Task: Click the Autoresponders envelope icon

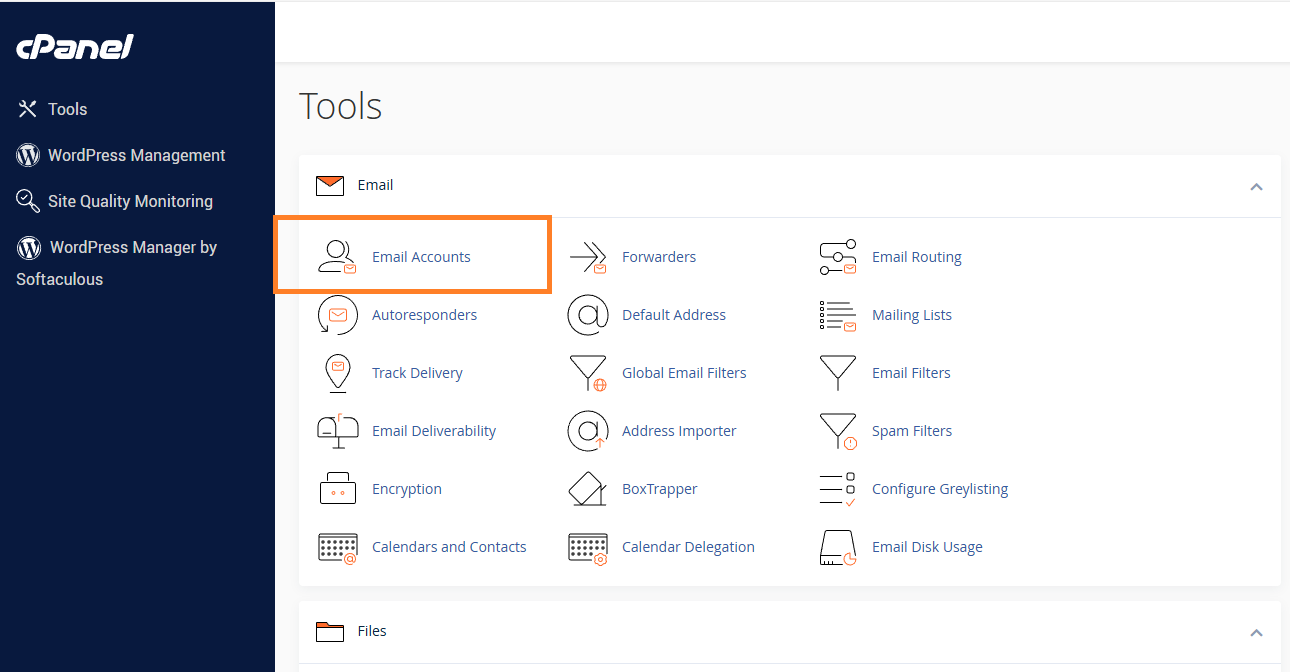Action: (337, 315)
